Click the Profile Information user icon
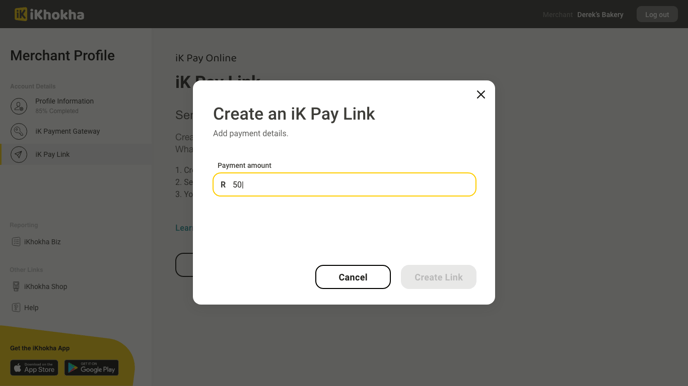The image size is (688, 386). pos(19,106)
